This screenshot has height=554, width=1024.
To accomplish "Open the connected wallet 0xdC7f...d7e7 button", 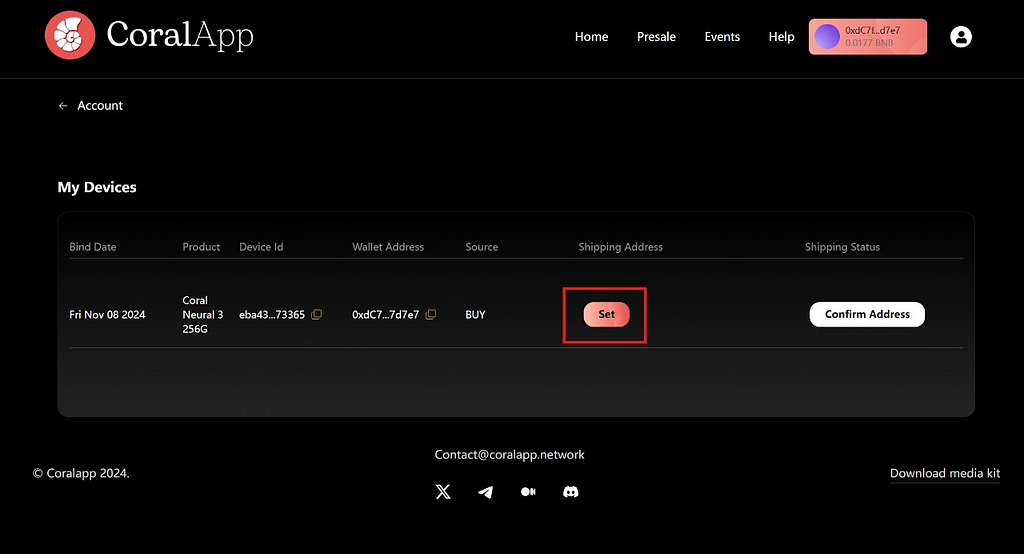I will coord(868,37).
